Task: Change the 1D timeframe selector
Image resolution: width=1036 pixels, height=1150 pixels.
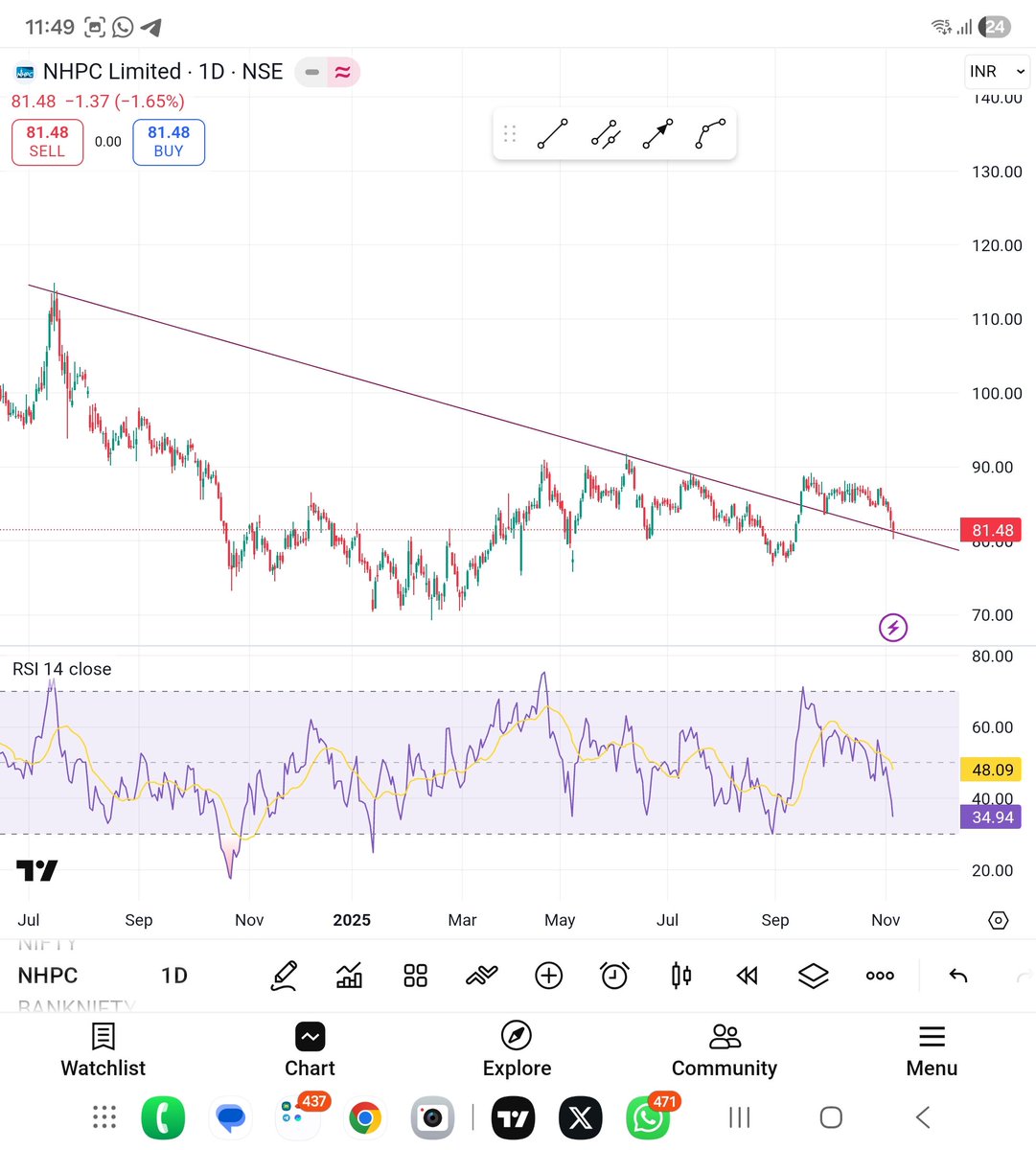Action: coord(173,976)
